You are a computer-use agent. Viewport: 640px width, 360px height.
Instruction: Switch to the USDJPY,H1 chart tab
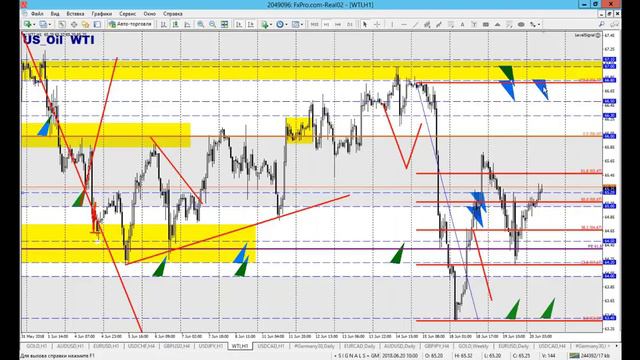tap(211, 346)
